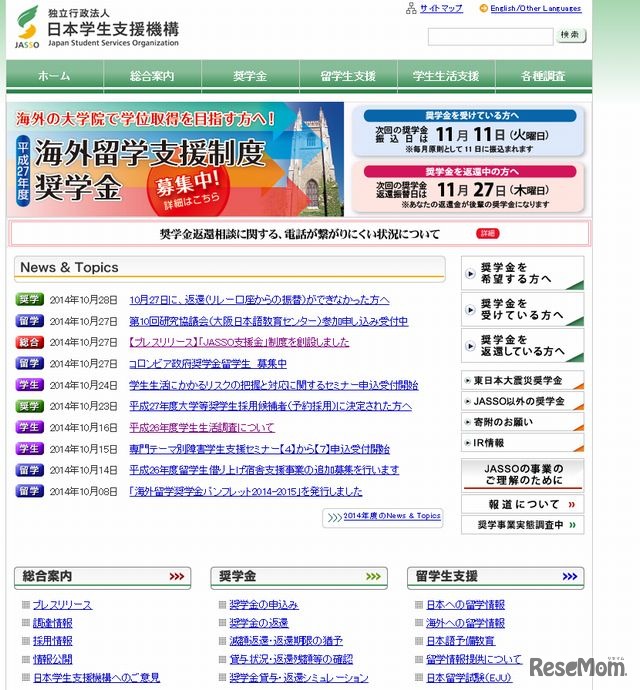Screen dimensions: 640x690
Task: Open 情報公開 link
Action: tap(53, 659)
